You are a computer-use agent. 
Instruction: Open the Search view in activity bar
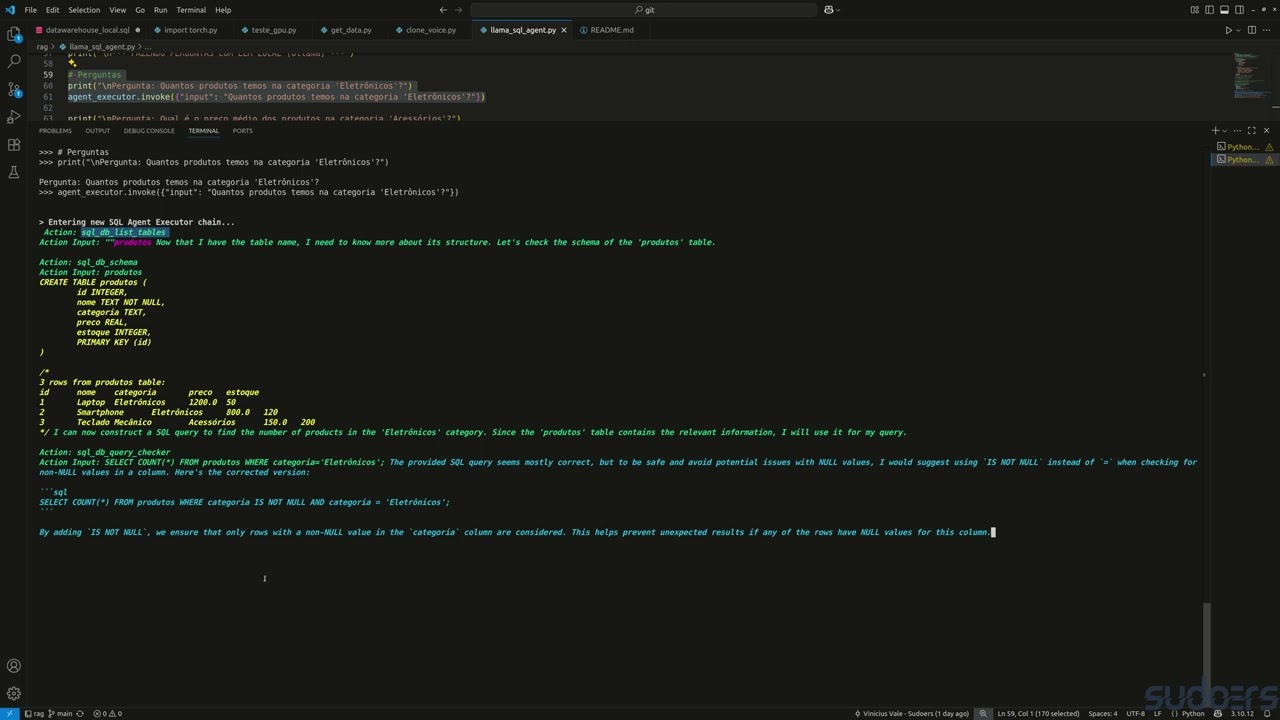tap(14, 61)
